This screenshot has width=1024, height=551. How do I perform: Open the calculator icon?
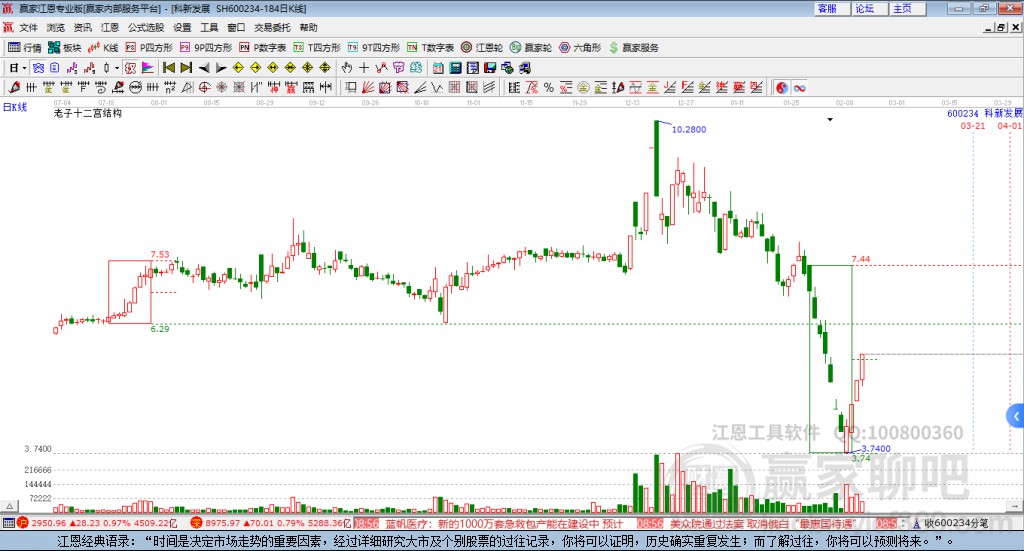455,68
